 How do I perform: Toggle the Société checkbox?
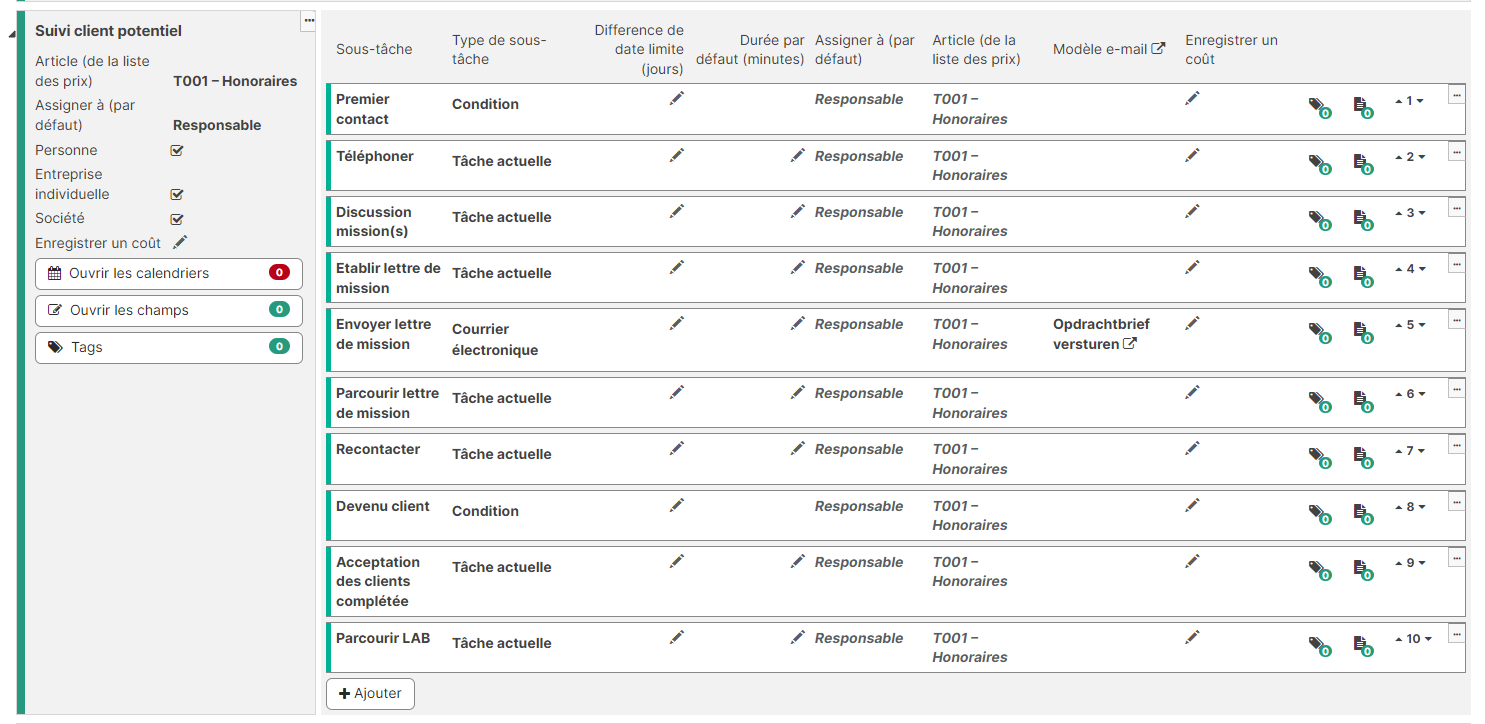[177, 218]
